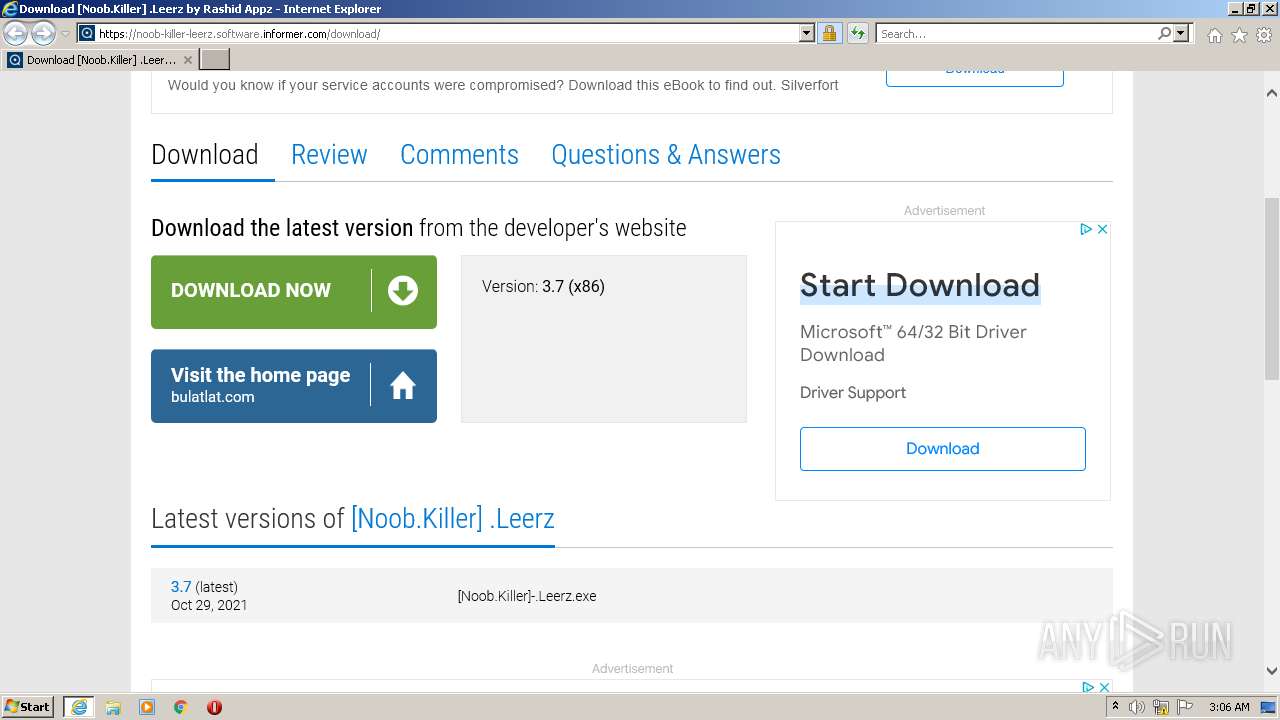The image size is (1280, 720).
Task: Switch to the Review tab
Action: click(x=329, y=155)
